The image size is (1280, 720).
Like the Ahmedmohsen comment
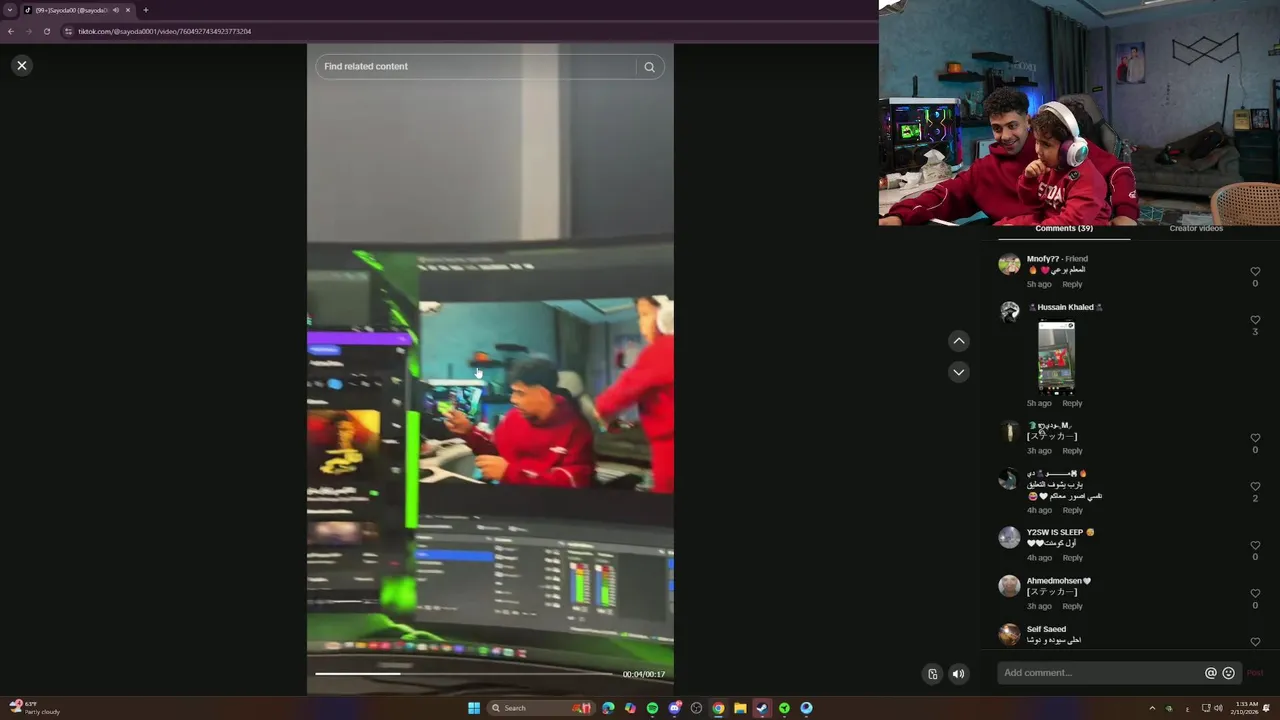coord(1255,593)
